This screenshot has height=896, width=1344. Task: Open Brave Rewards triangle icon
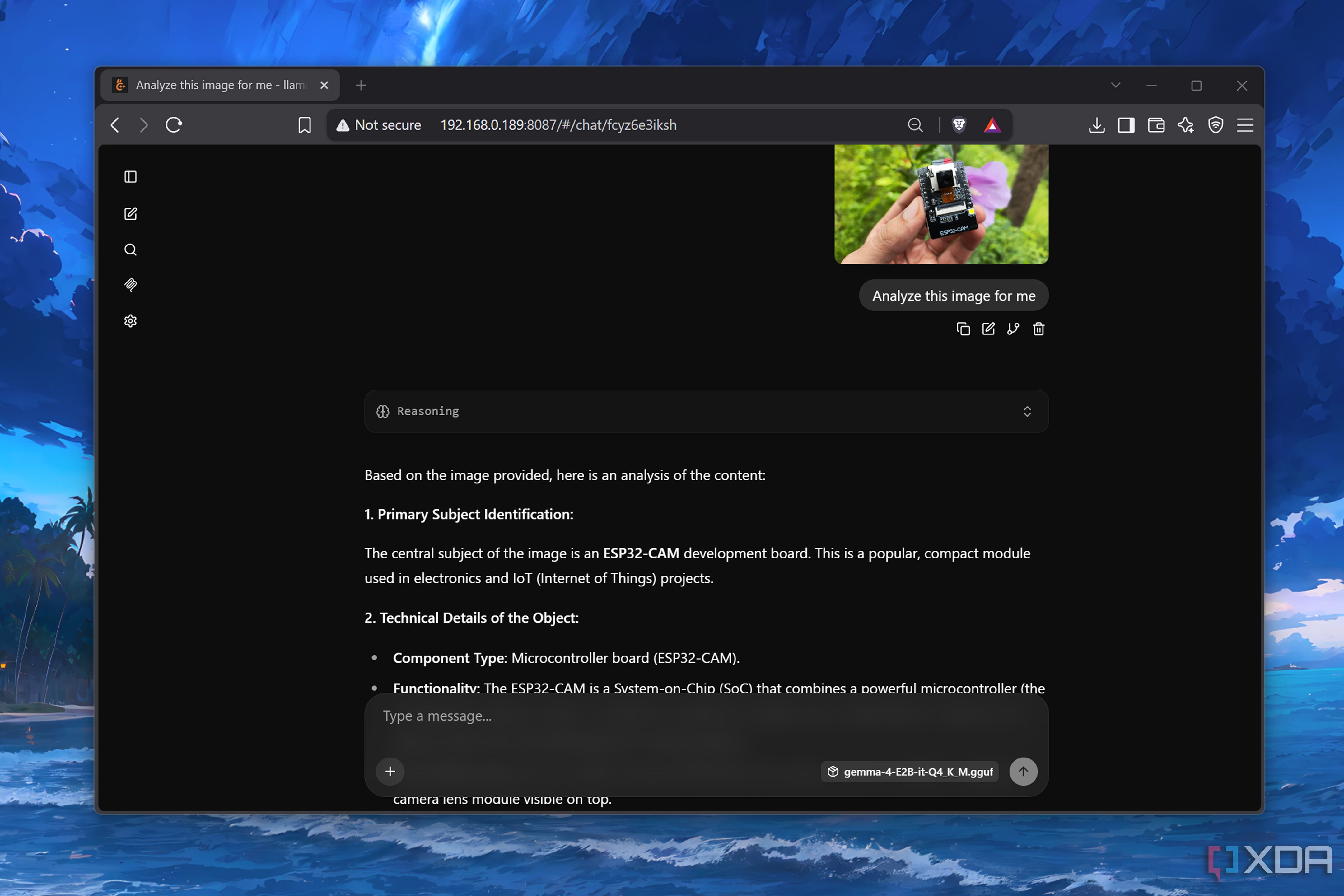(x=992, y=125)
